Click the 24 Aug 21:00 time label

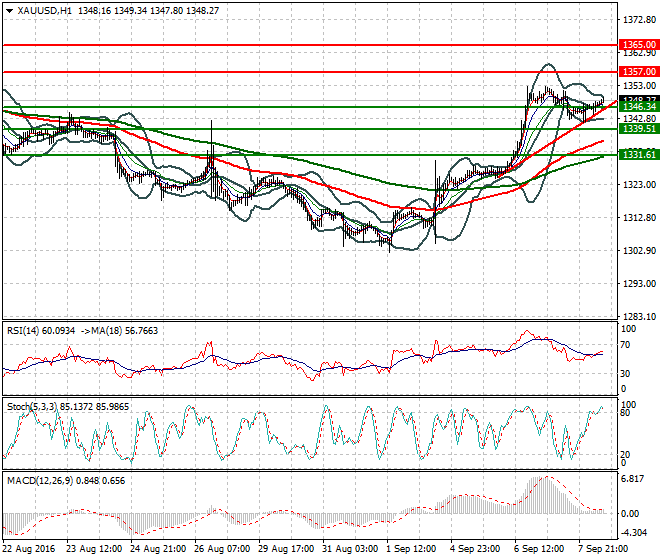point(158,549)
